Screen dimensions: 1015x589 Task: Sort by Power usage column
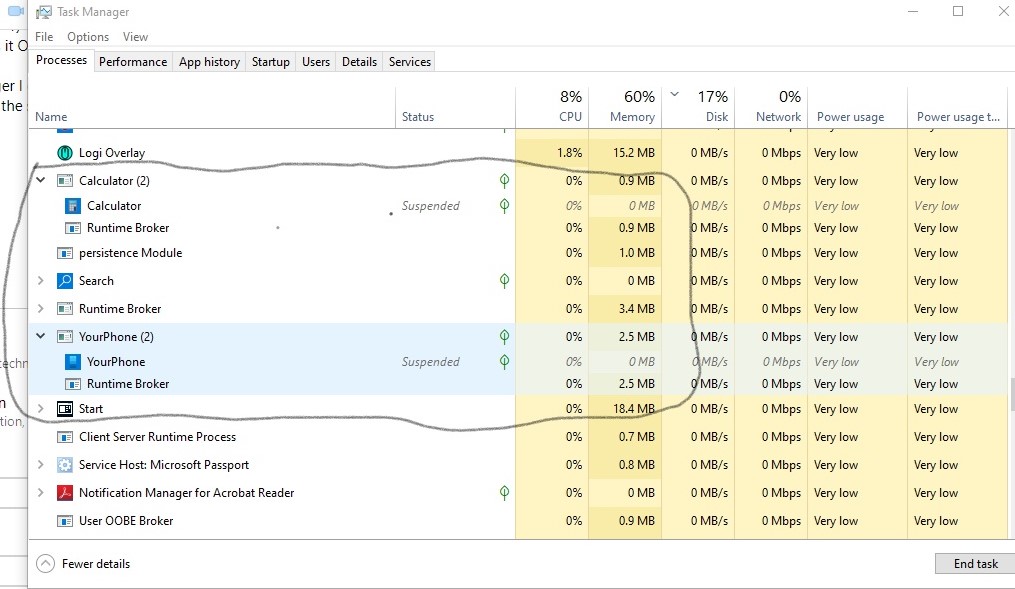(858, 107)
